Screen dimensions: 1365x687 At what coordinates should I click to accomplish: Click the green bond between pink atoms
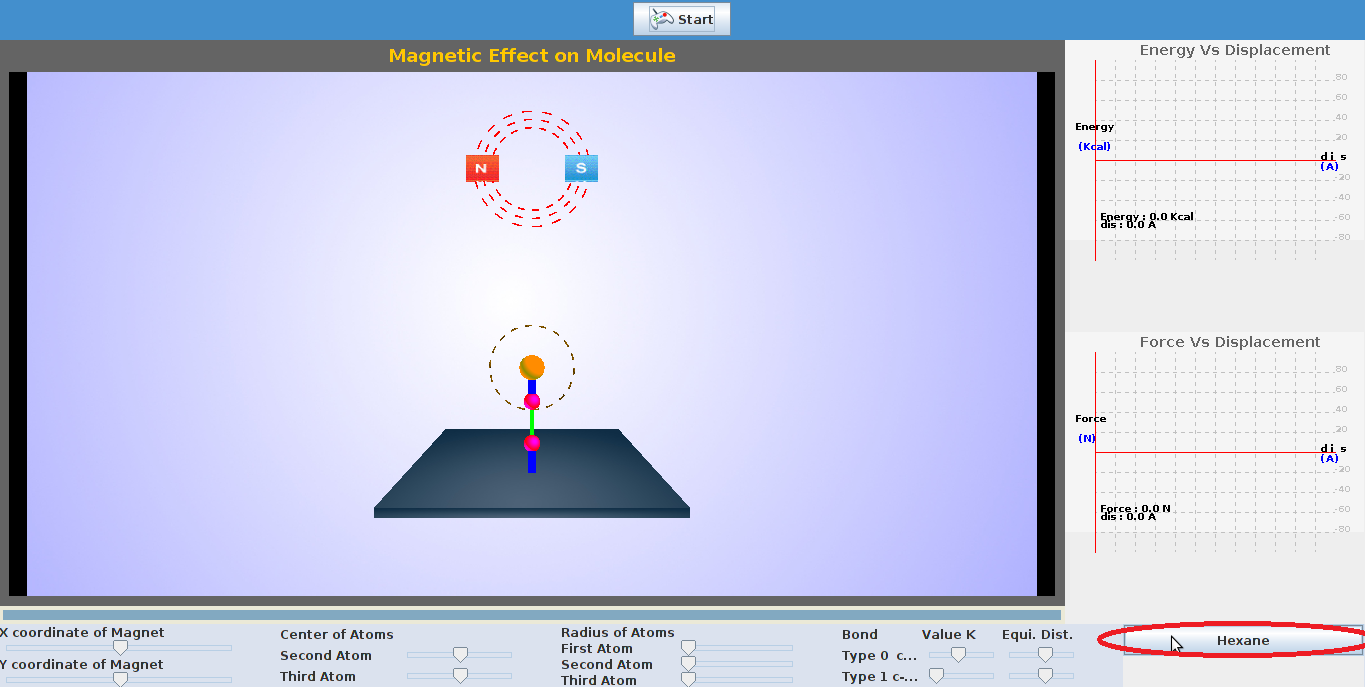[532, 422]
